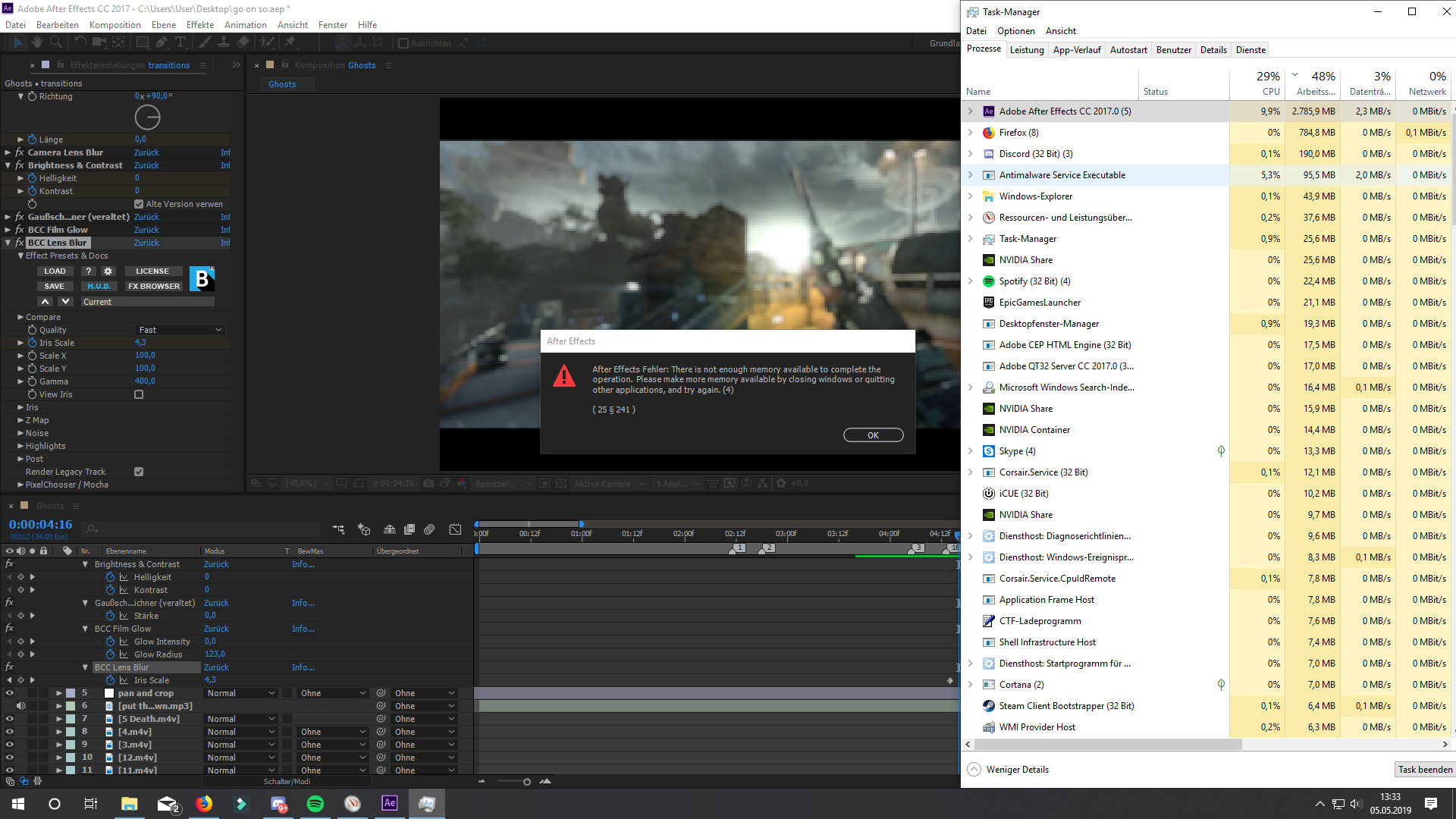Select the Zoom magnifier tool
Screen dimensions: 1456x819
pos(55,43)
